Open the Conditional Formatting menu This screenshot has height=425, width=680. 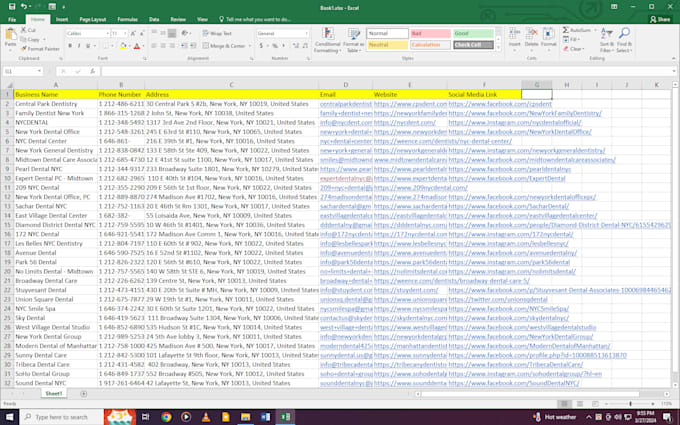click(x=328, y=40)
